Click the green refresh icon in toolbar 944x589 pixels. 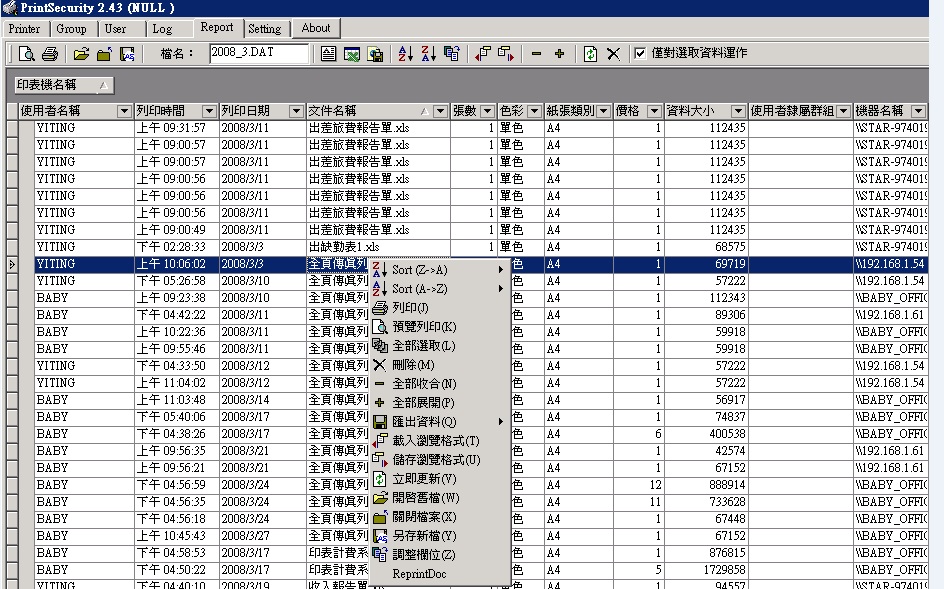click(590, 54)
